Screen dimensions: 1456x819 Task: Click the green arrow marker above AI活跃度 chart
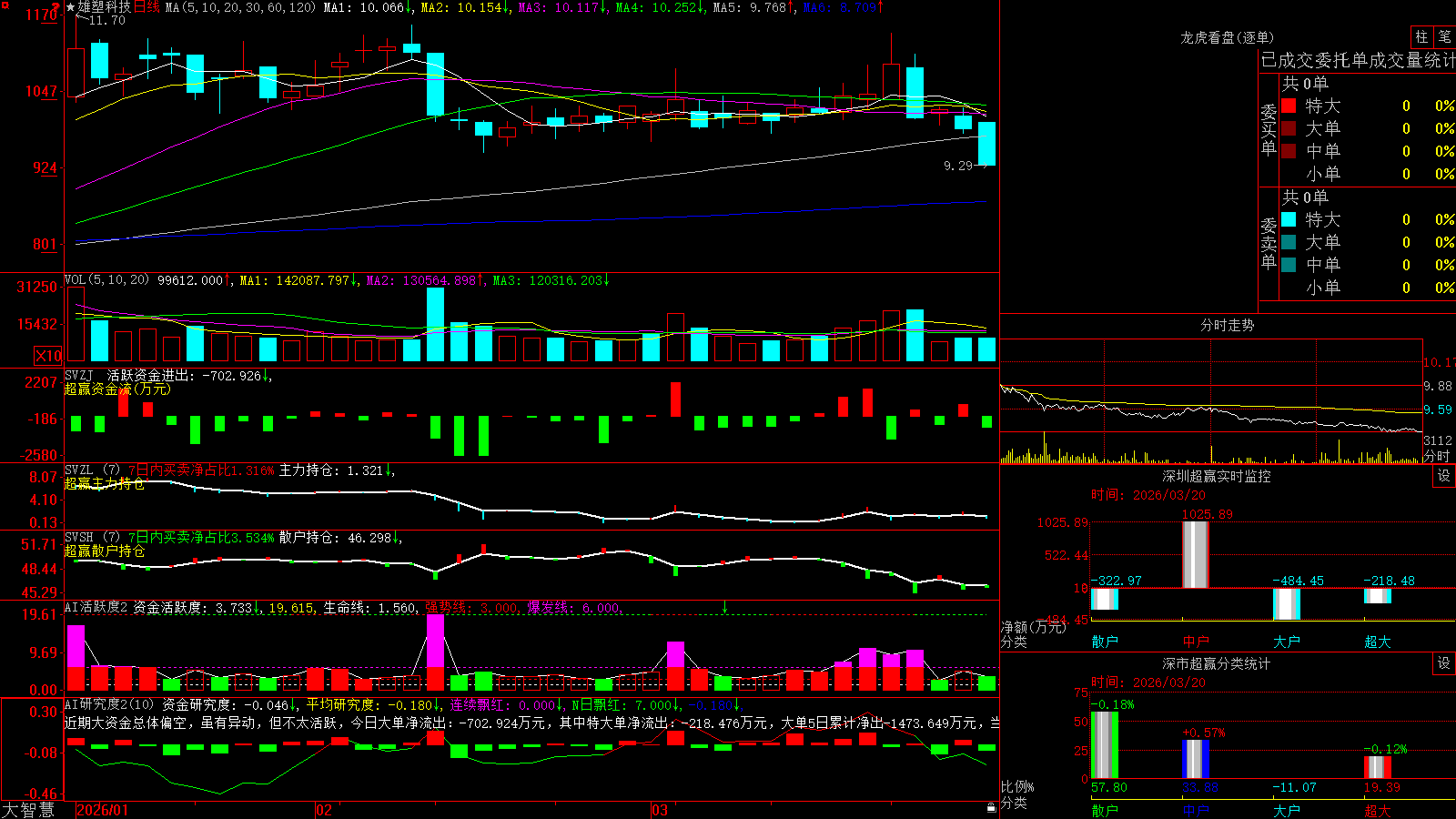point(725,606)
